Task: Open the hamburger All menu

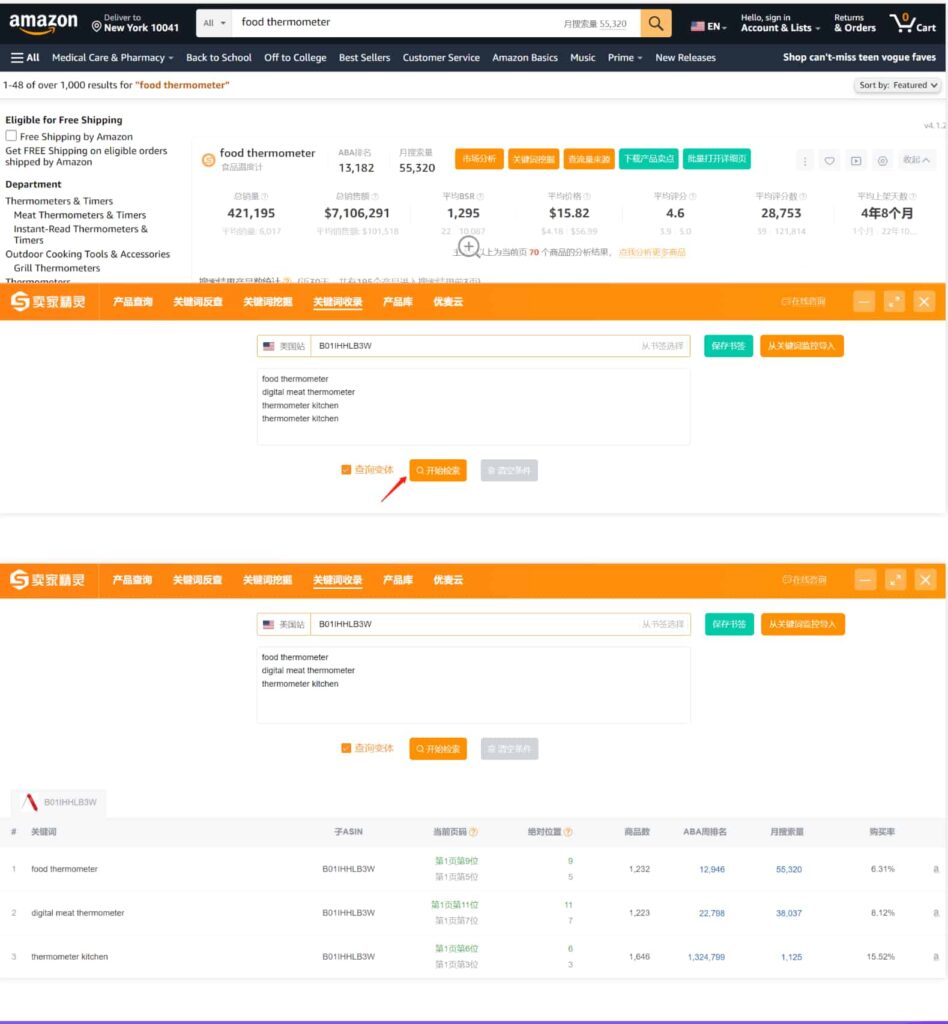Action: coord(25,57)
